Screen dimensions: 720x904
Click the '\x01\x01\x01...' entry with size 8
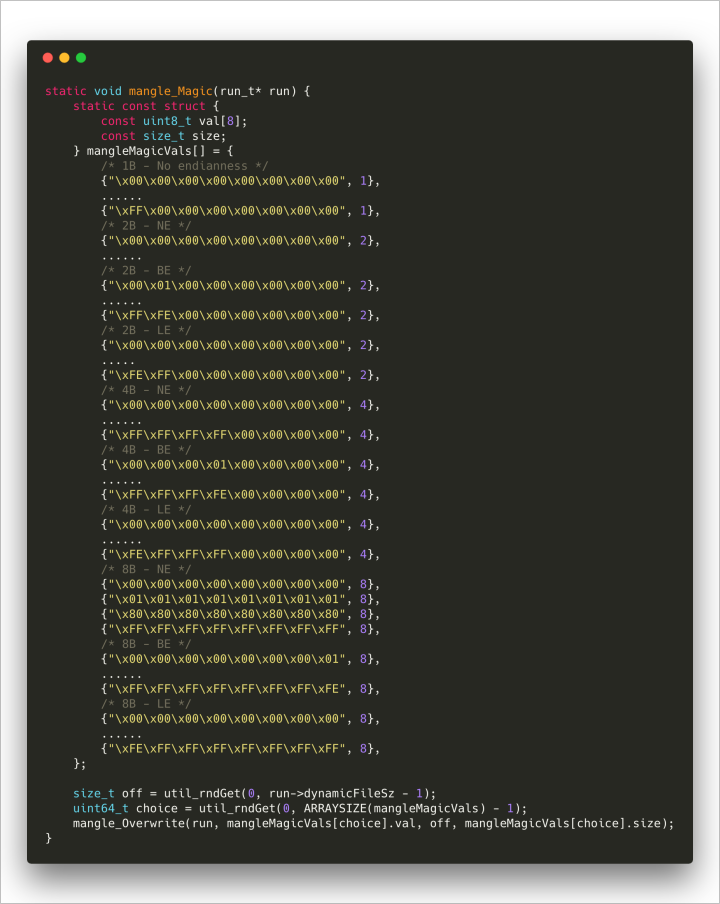click(240, 599)
